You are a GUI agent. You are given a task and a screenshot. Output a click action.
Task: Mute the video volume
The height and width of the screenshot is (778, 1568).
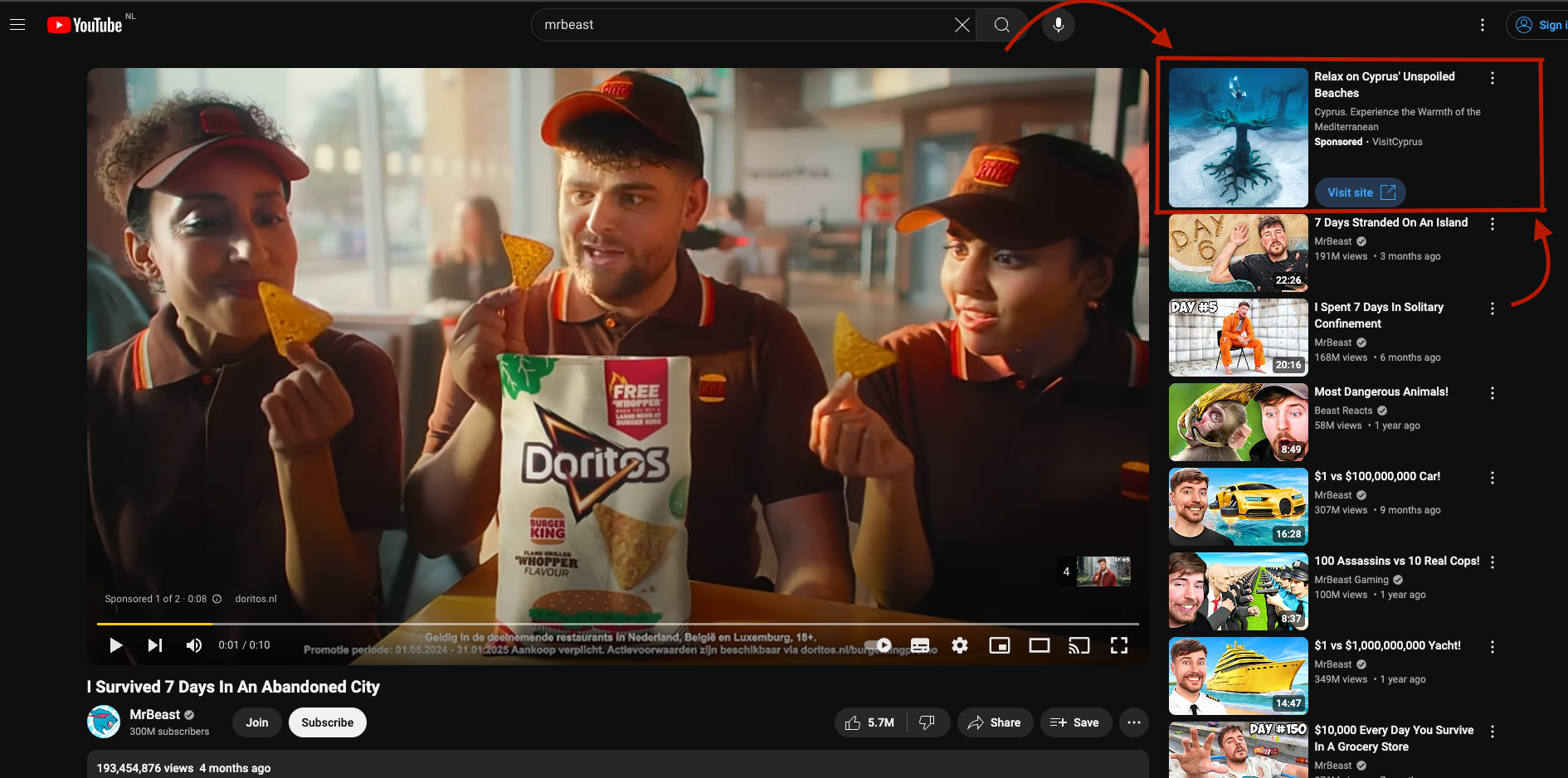click(193, 645)
